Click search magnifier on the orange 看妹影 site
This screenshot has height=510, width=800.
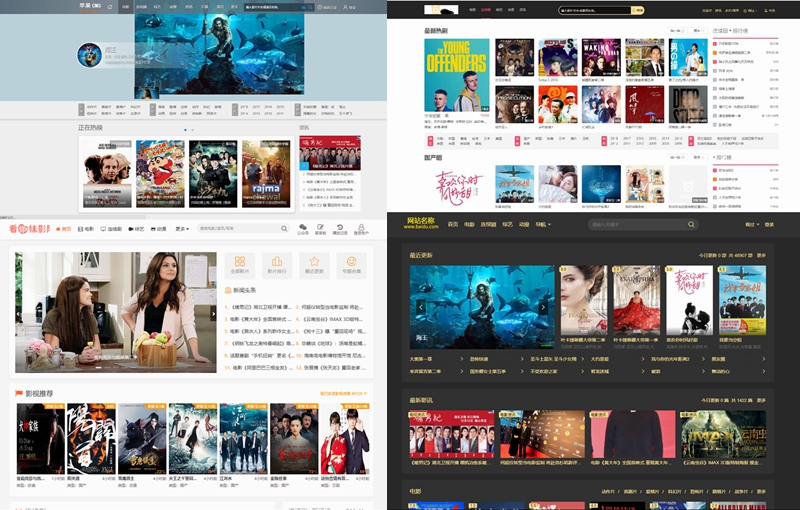284,228
